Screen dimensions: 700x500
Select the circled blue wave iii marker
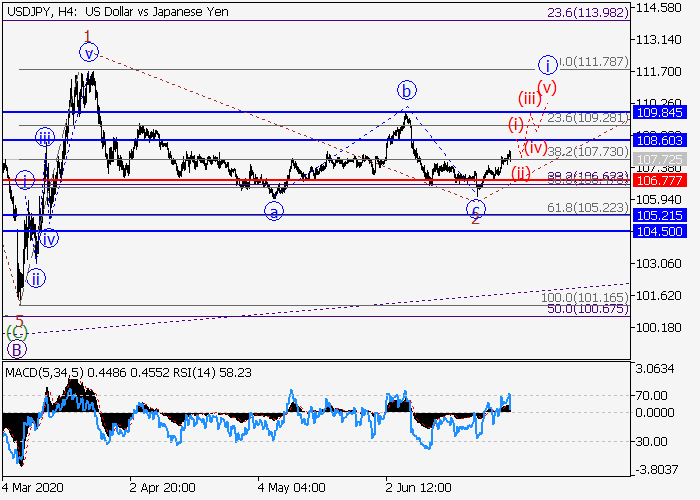45,136
